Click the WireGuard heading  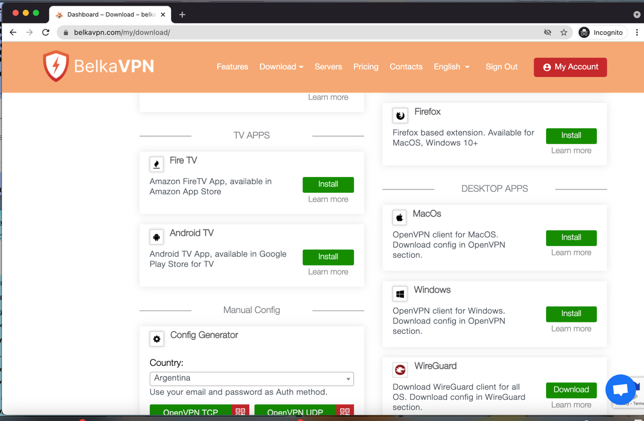tap(435, 366)
